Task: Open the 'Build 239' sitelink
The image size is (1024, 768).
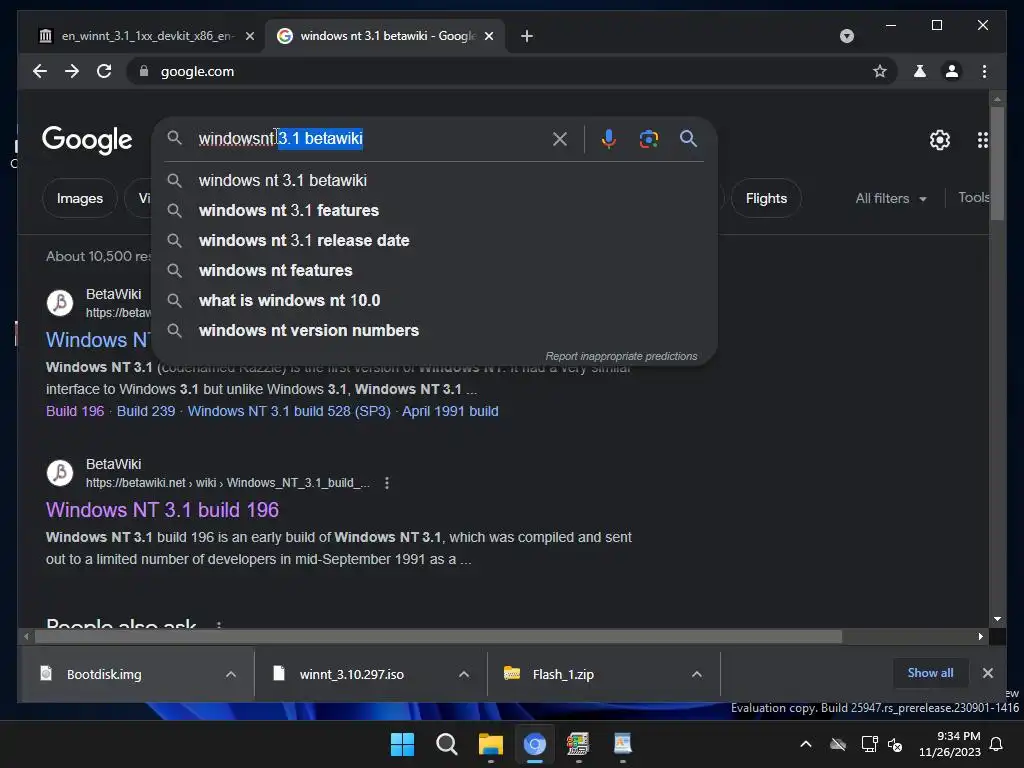Action: tap(146, 411)
